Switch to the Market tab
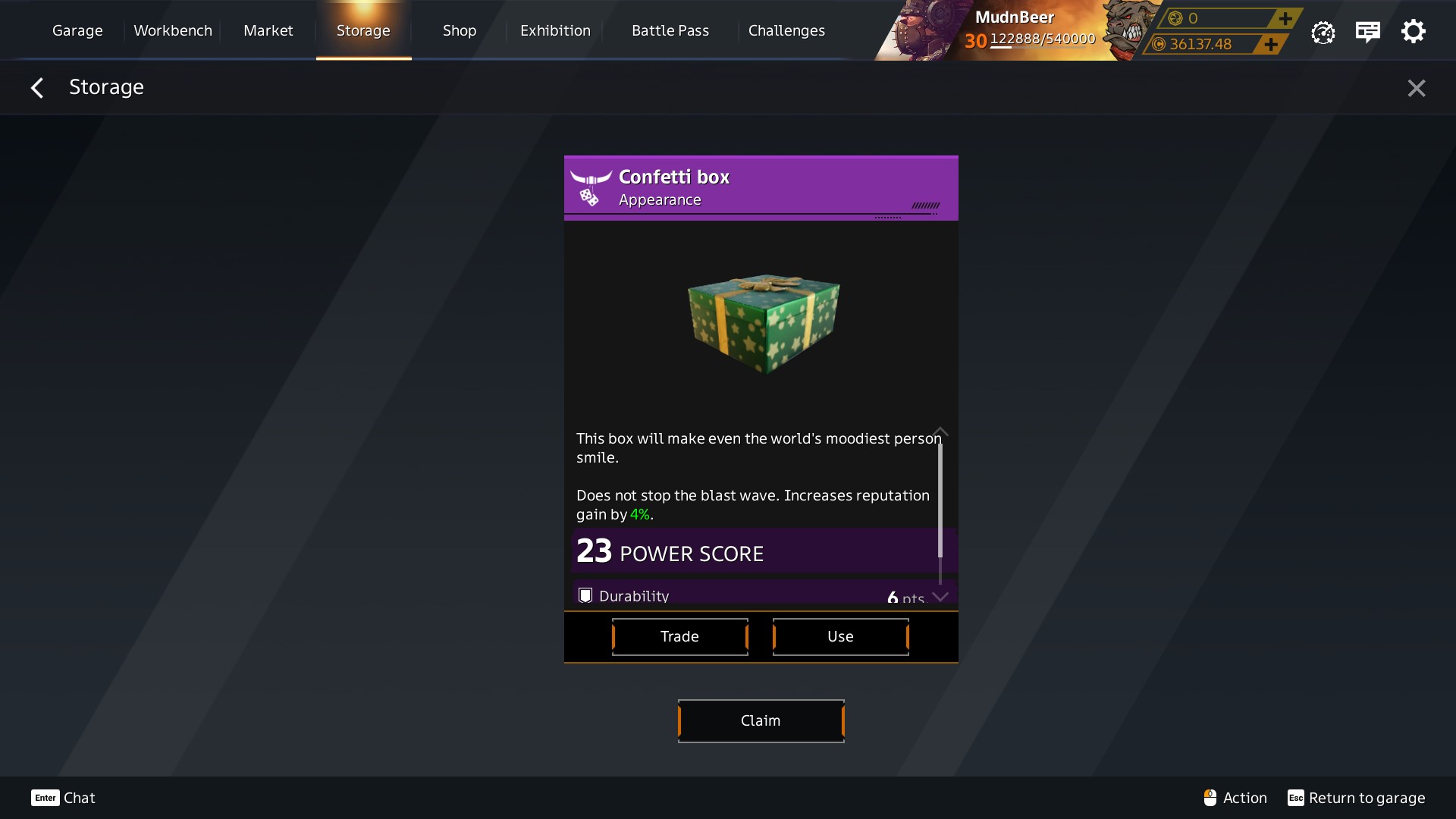 [268, 30]
